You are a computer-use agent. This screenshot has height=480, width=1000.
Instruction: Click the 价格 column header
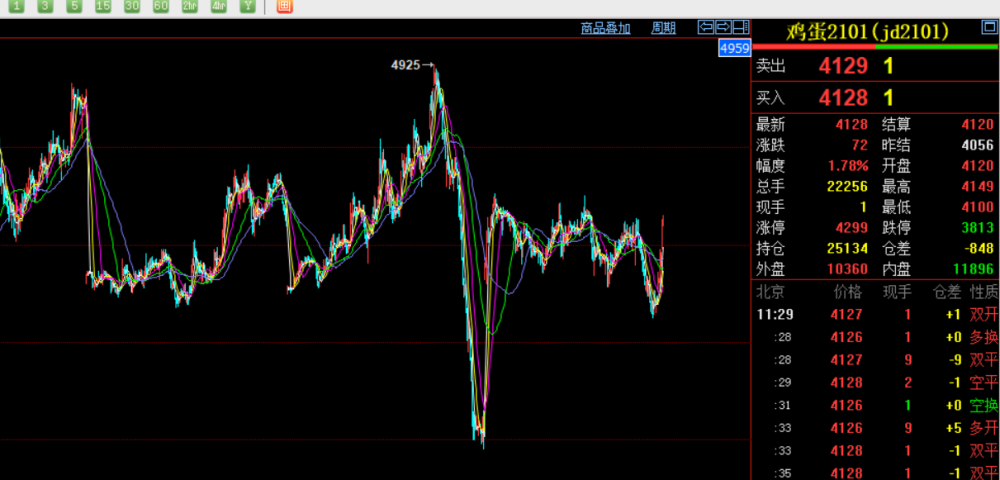click(848, 293)
